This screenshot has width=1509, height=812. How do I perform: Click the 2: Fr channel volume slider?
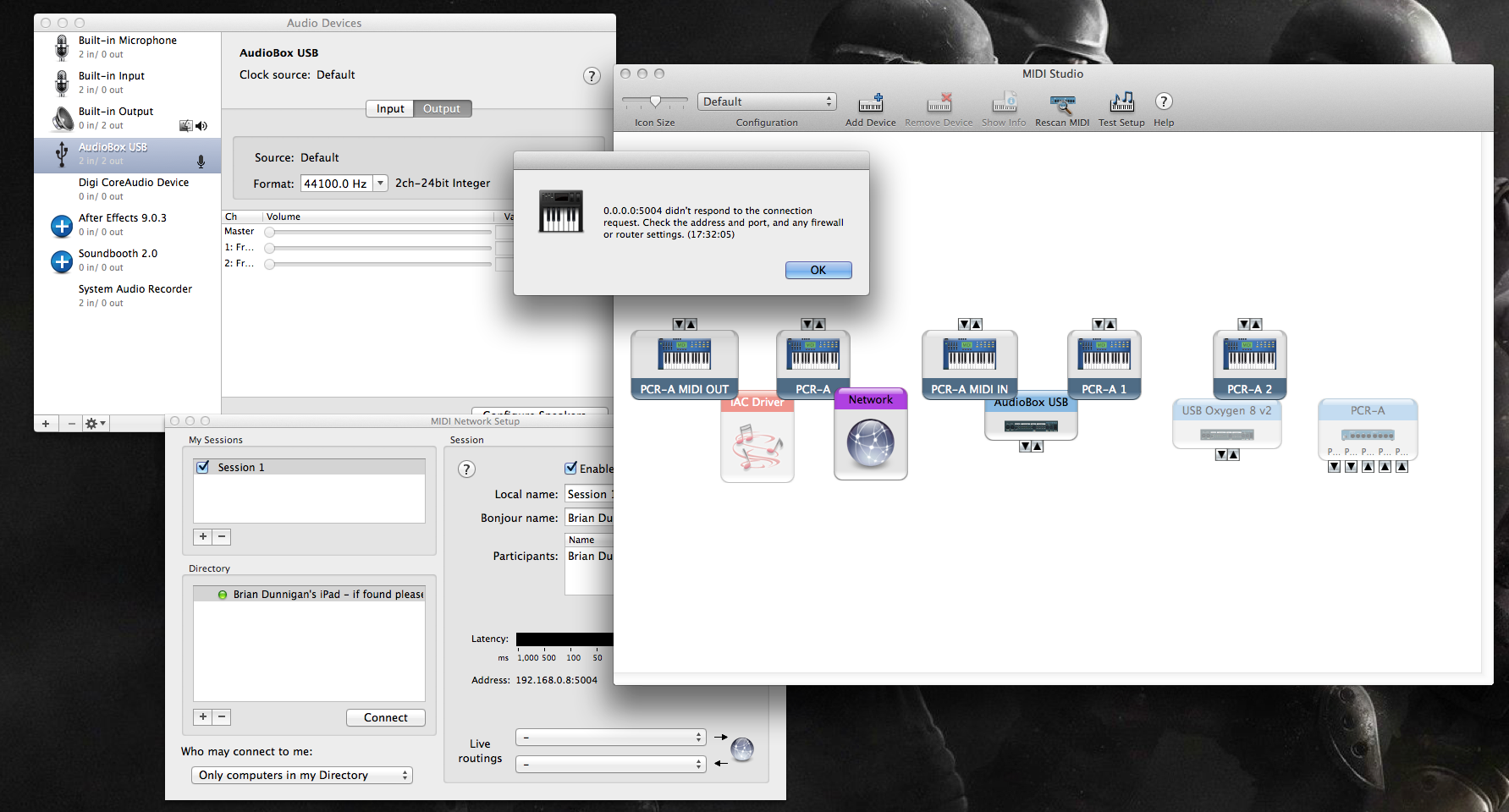click(378, 264)
